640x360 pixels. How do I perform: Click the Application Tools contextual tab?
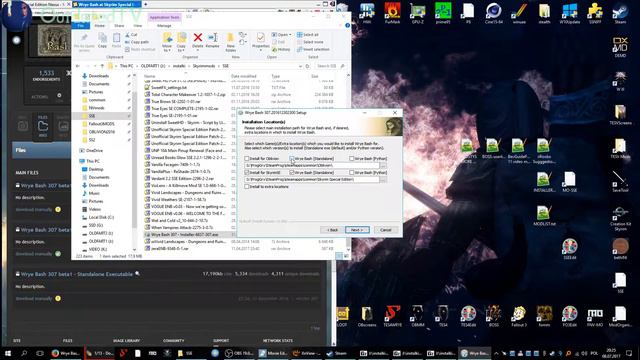pos(164,18)
